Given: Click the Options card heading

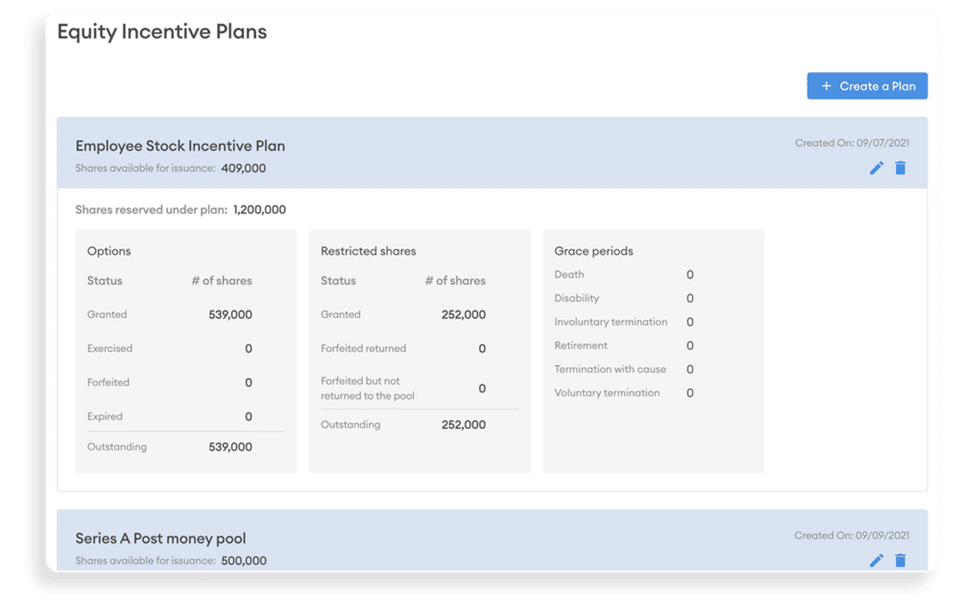Looking at the screenshot, I should tap(109, 251).
